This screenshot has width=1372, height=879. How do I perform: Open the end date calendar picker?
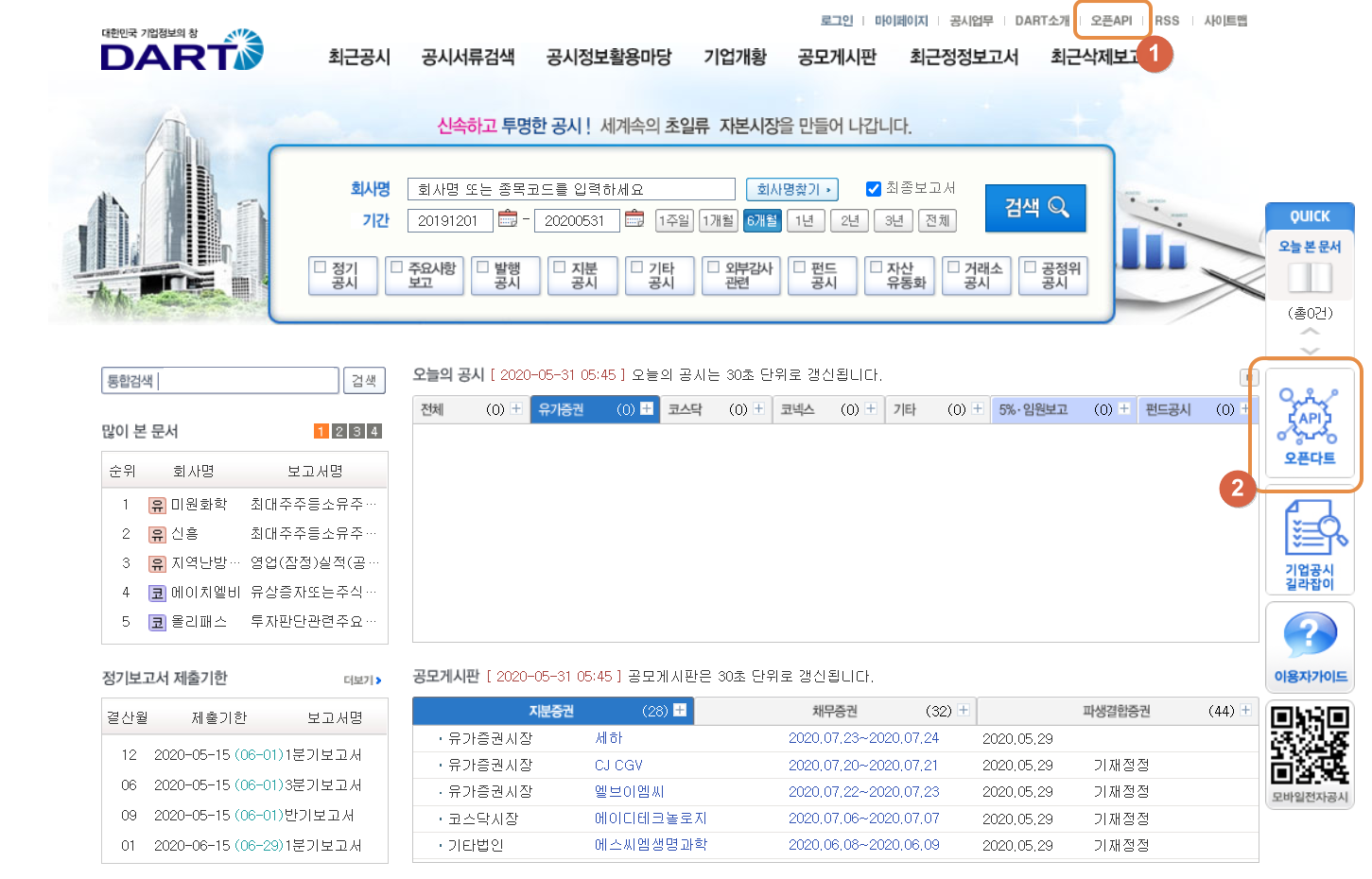[634, 219]
